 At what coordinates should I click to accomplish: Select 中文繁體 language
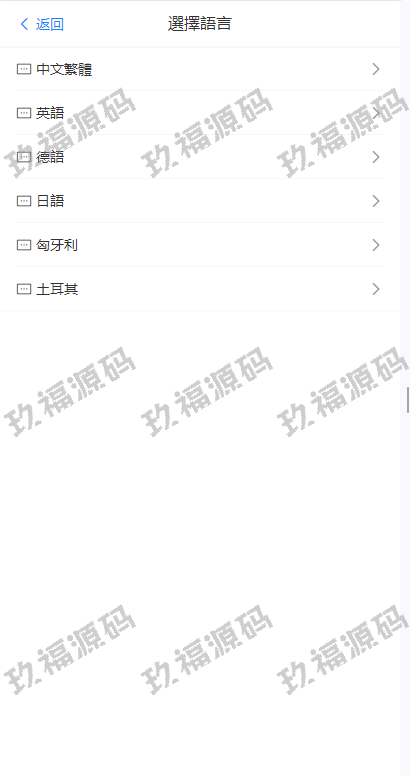pyautogui.click(x=200, y=69)
